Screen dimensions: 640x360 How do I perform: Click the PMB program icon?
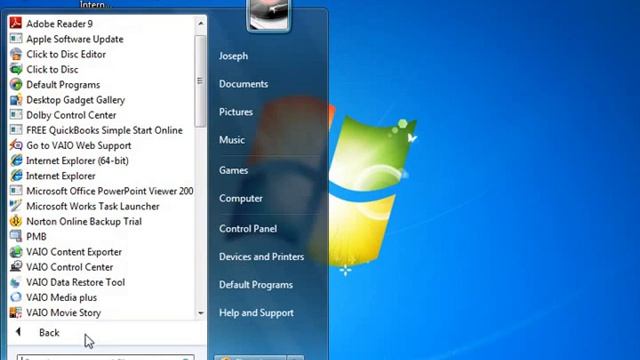[16, 236]
